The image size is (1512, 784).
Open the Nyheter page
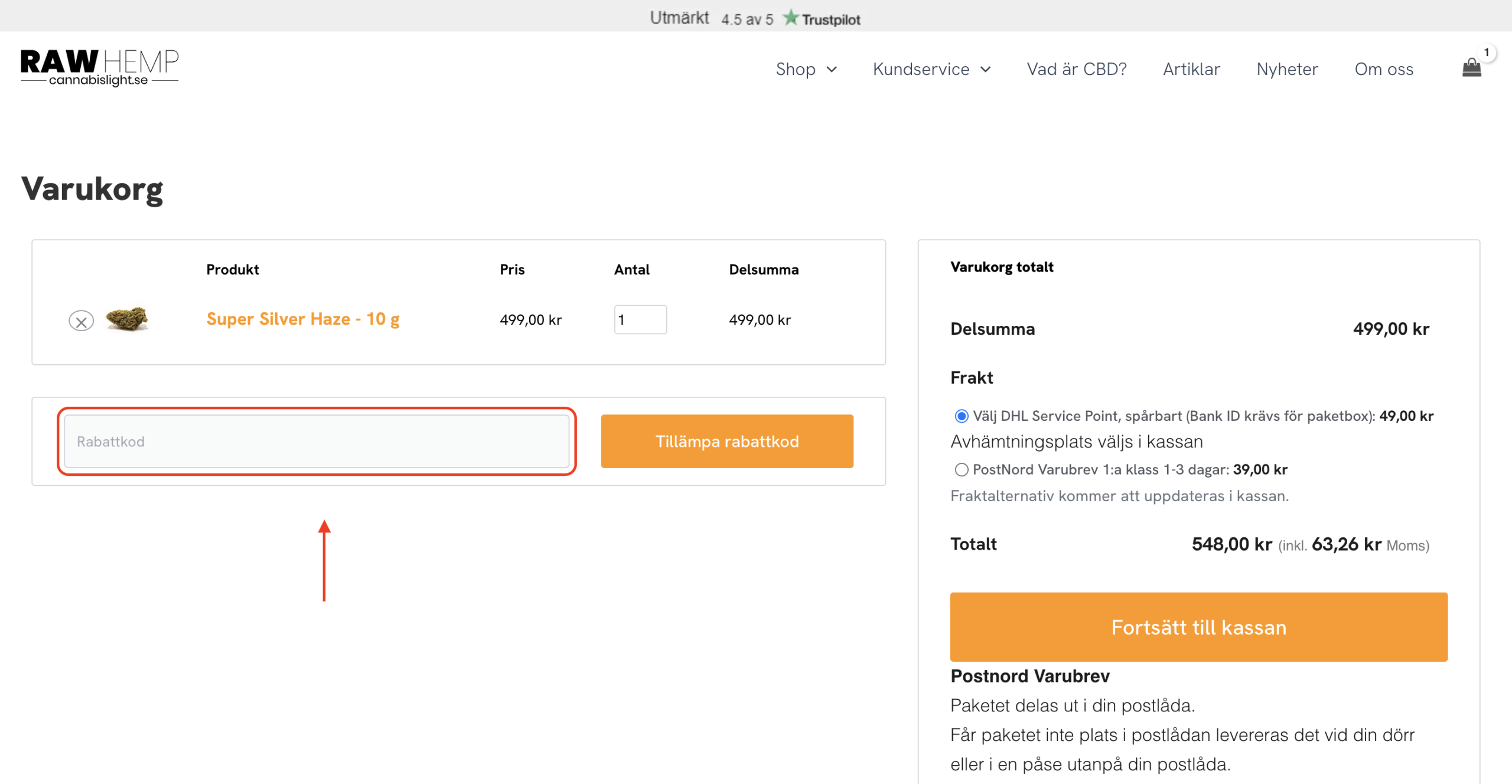1286,69
